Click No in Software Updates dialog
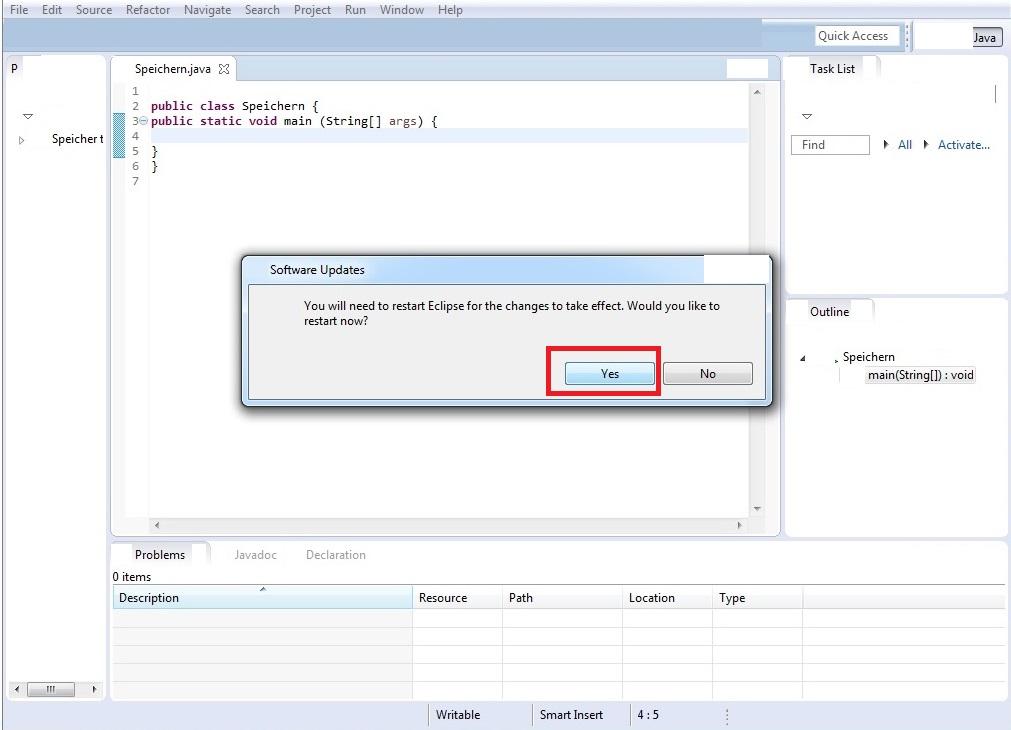Viewport: 1011px width, 730px height. pos(707,373)
